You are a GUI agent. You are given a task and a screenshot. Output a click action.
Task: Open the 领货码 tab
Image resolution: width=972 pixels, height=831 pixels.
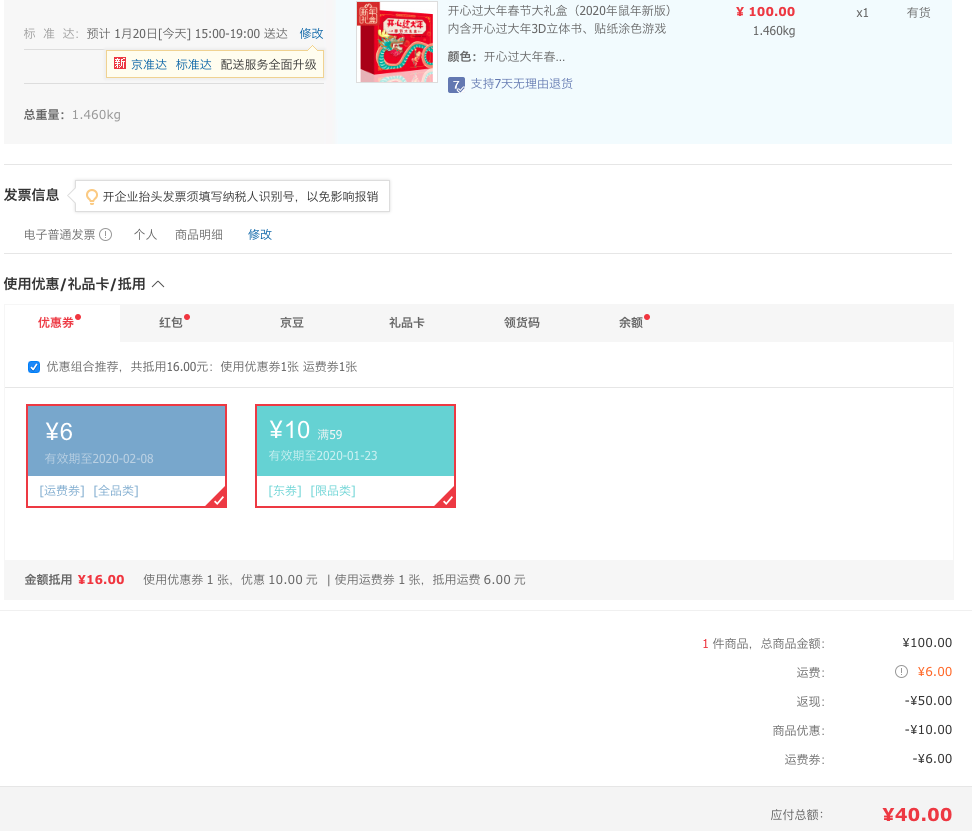coord(521,323)
